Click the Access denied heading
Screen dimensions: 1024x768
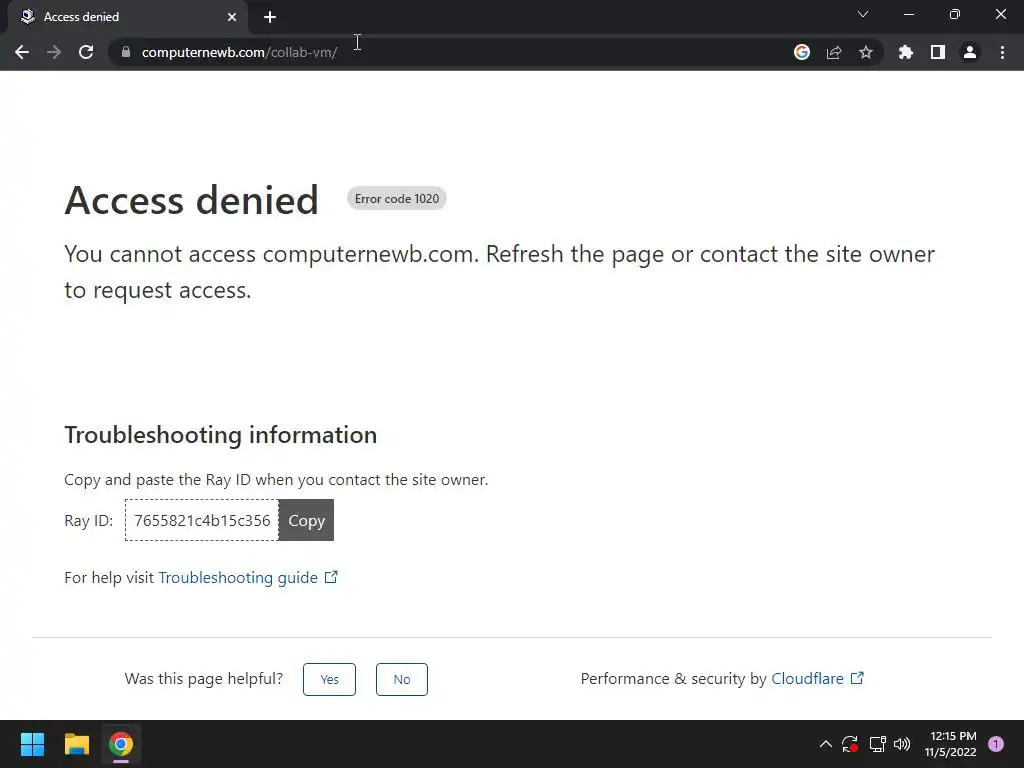click(191, 200)
